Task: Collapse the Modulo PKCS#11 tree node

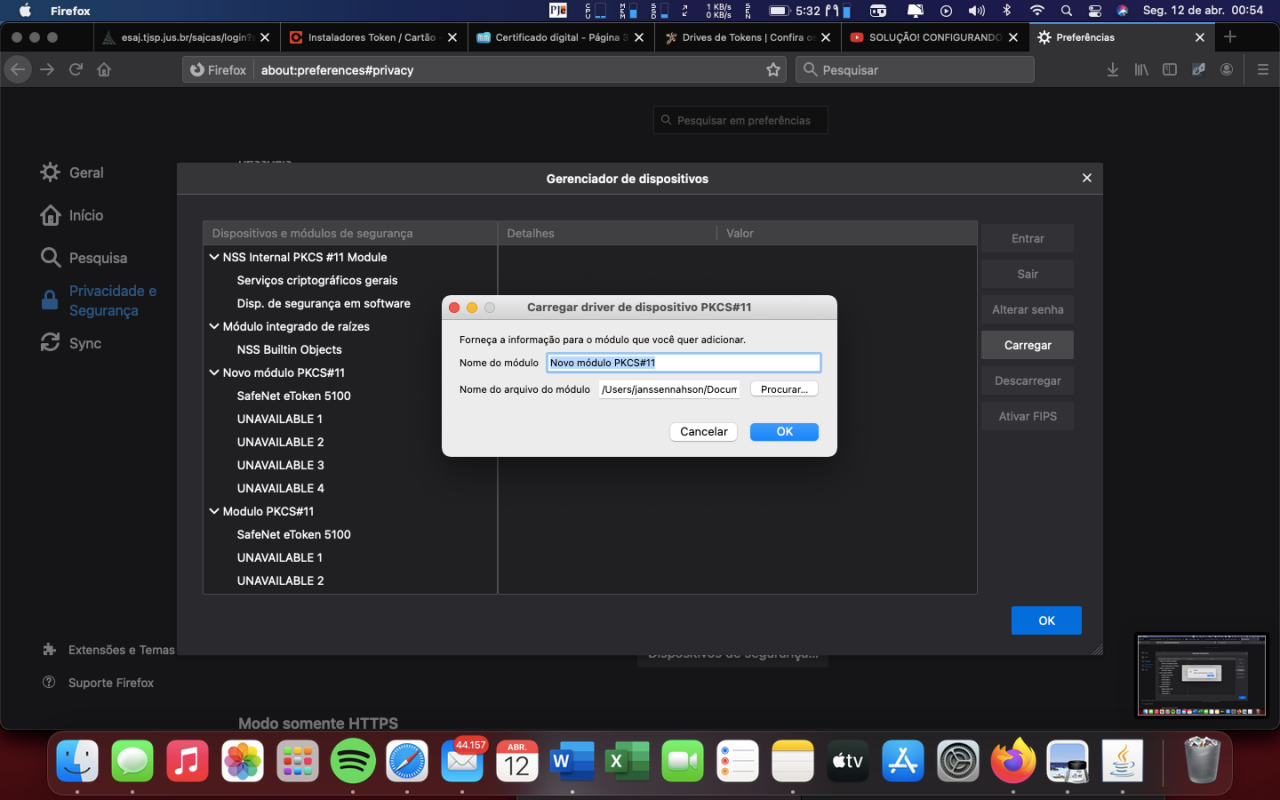Action: 214,511
